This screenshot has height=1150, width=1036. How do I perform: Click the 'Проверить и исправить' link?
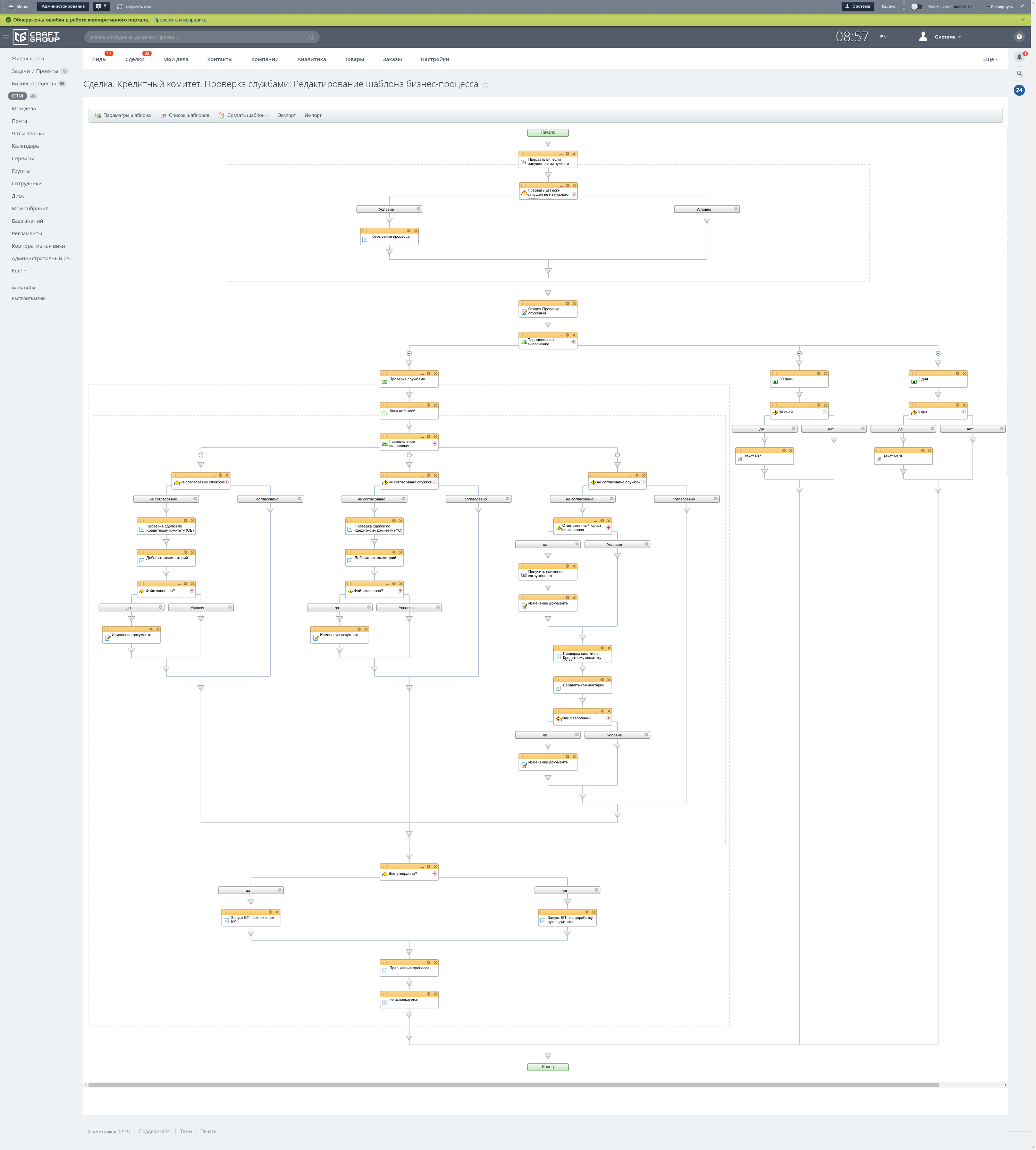(x=180, y=20)
